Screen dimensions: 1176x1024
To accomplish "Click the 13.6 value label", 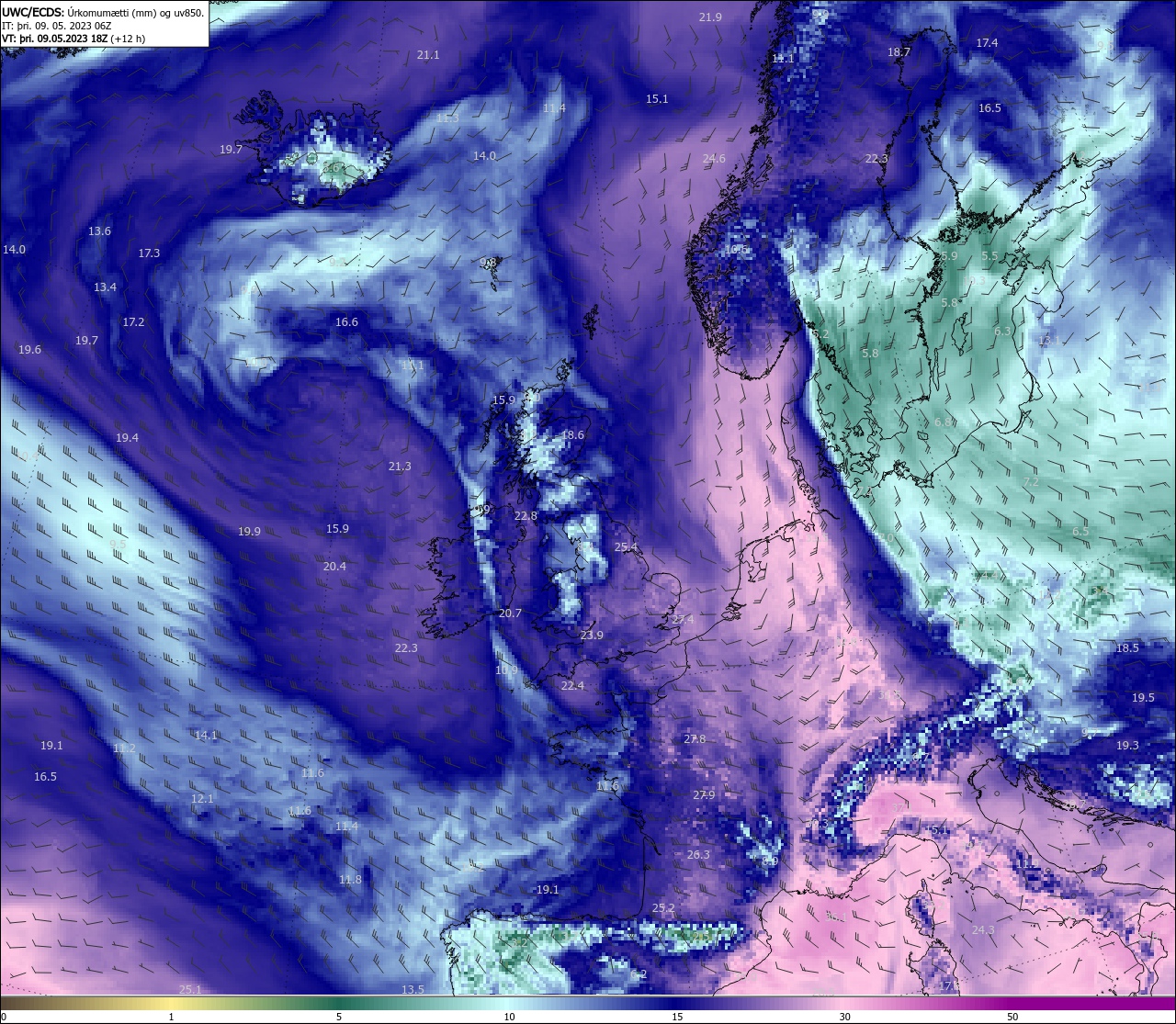I will click(x=99, y=231).
